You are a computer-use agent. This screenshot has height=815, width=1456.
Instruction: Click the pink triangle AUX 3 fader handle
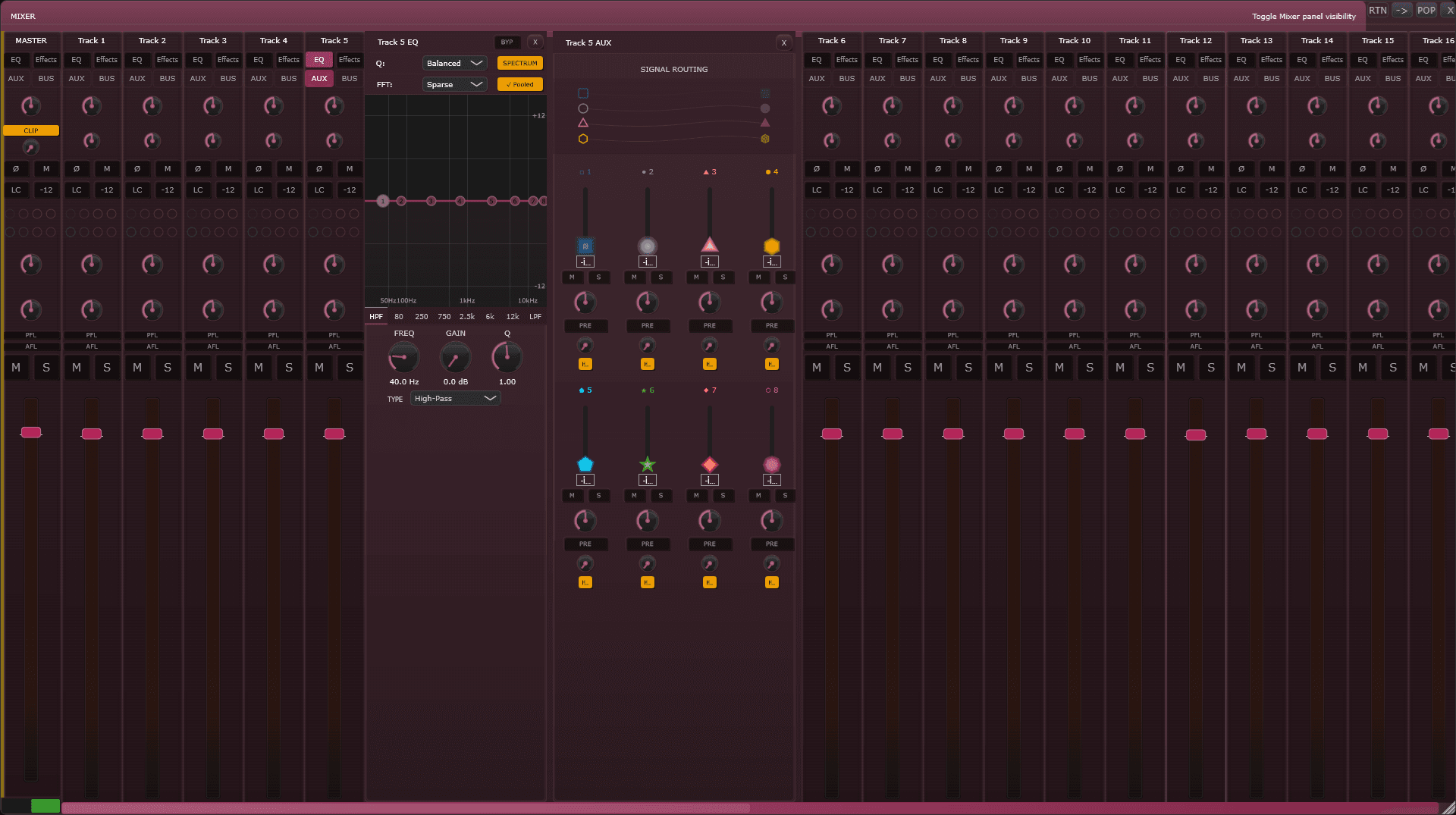[709, 245]
